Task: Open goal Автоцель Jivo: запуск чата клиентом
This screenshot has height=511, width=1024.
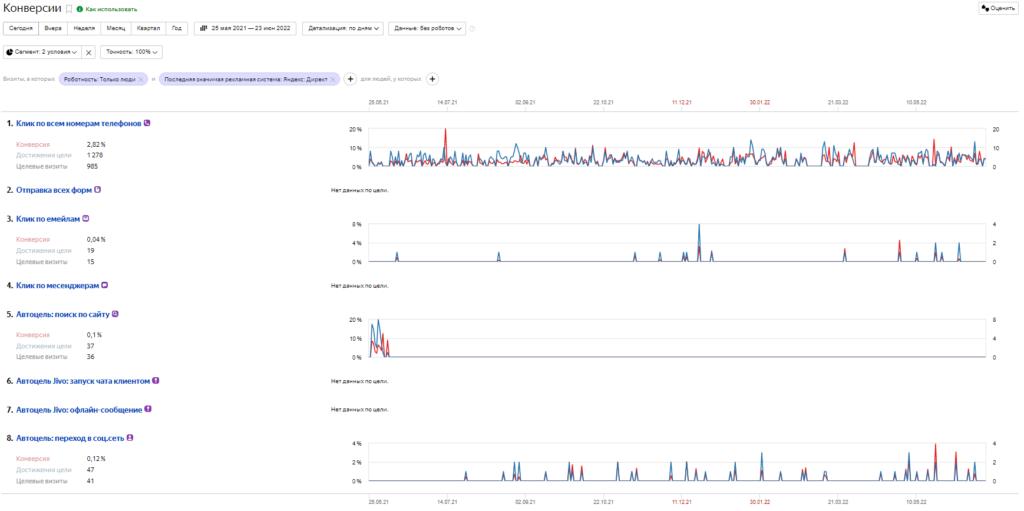Action: (x=83, y=381)
